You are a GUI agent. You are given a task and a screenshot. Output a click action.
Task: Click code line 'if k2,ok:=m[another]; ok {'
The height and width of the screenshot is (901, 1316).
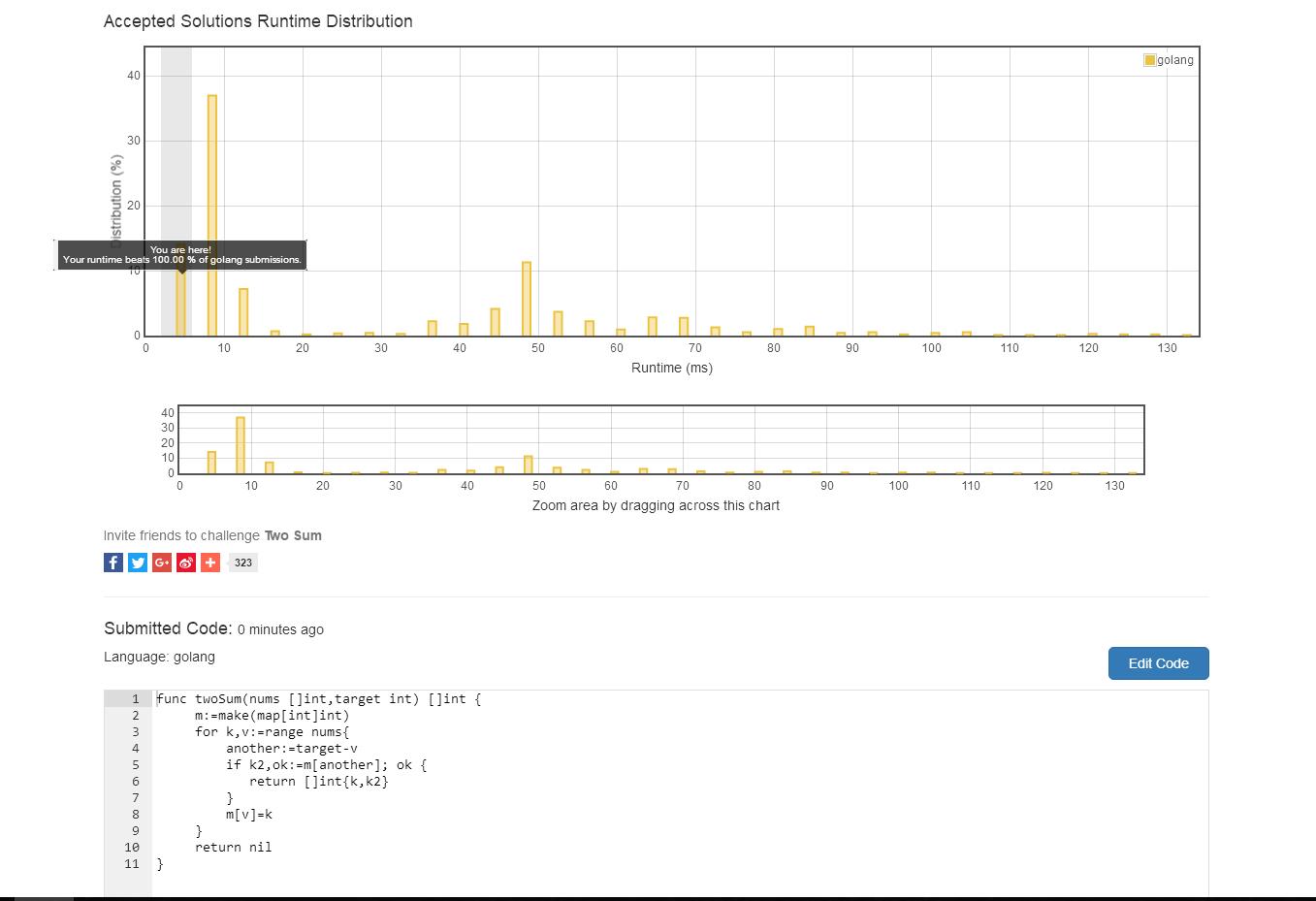(327, 764)
